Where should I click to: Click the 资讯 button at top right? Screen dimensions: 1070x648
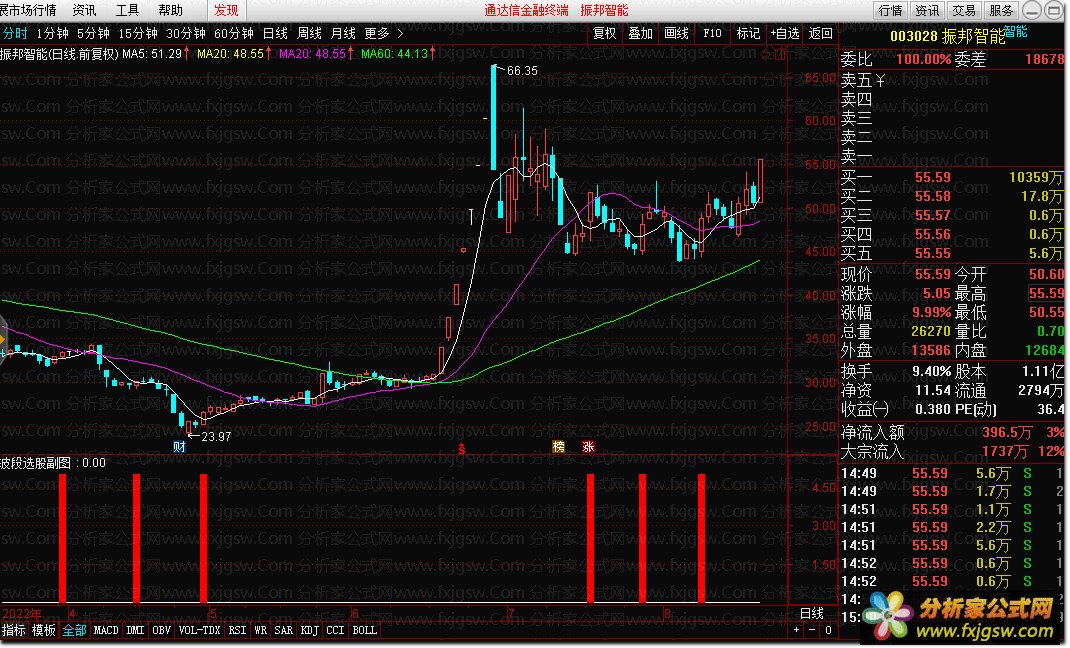coord(927,10)
